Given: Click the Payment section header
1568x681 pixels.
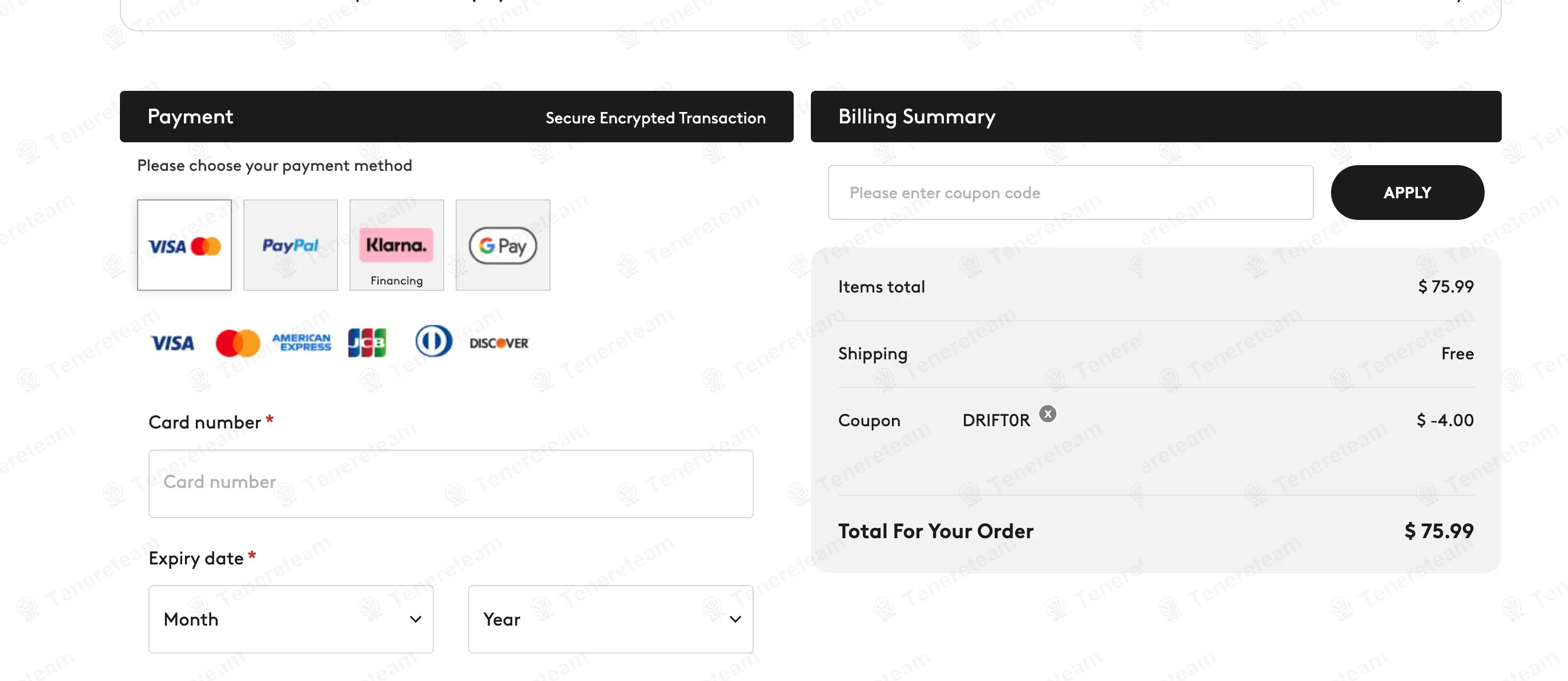Looking at the screenshot, I should [191, 117].
